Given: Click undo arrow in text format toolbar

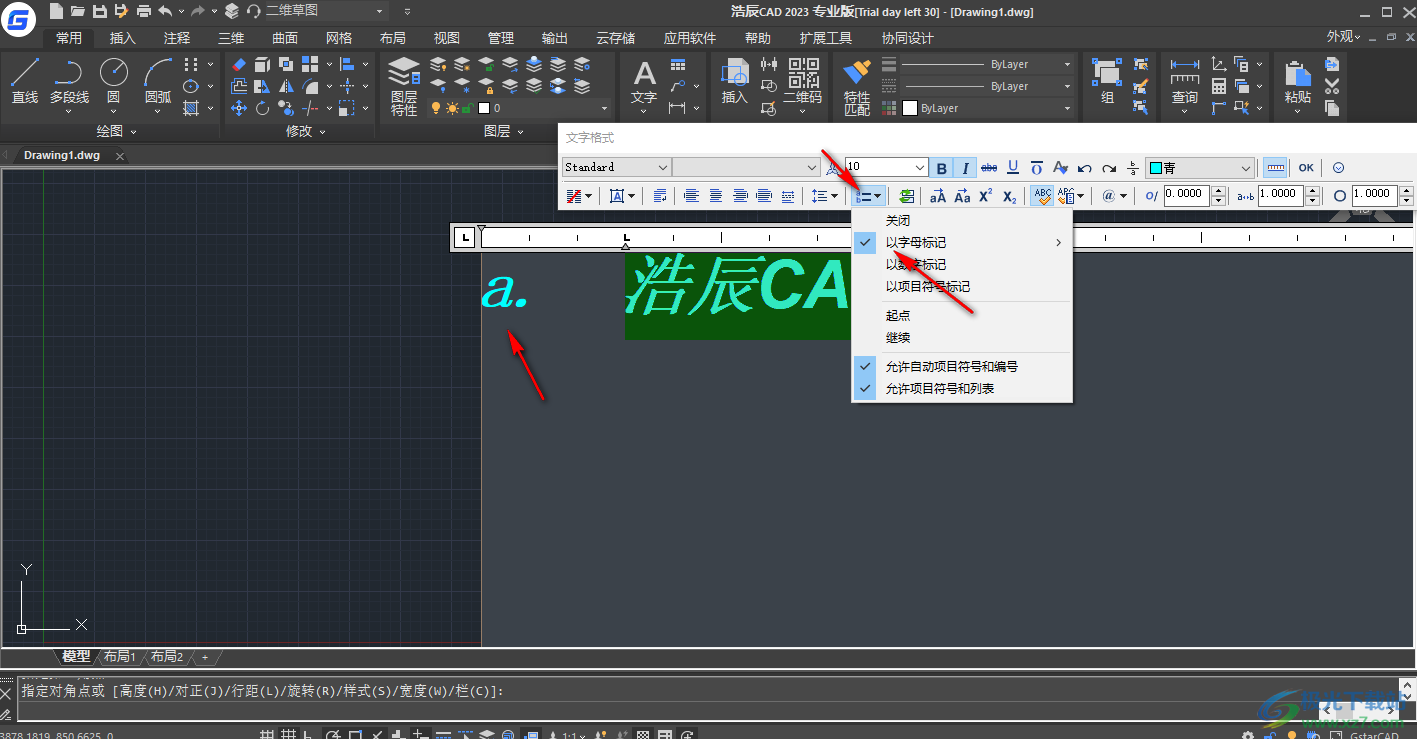Looking at the screenshot, I should point(1085,168).
